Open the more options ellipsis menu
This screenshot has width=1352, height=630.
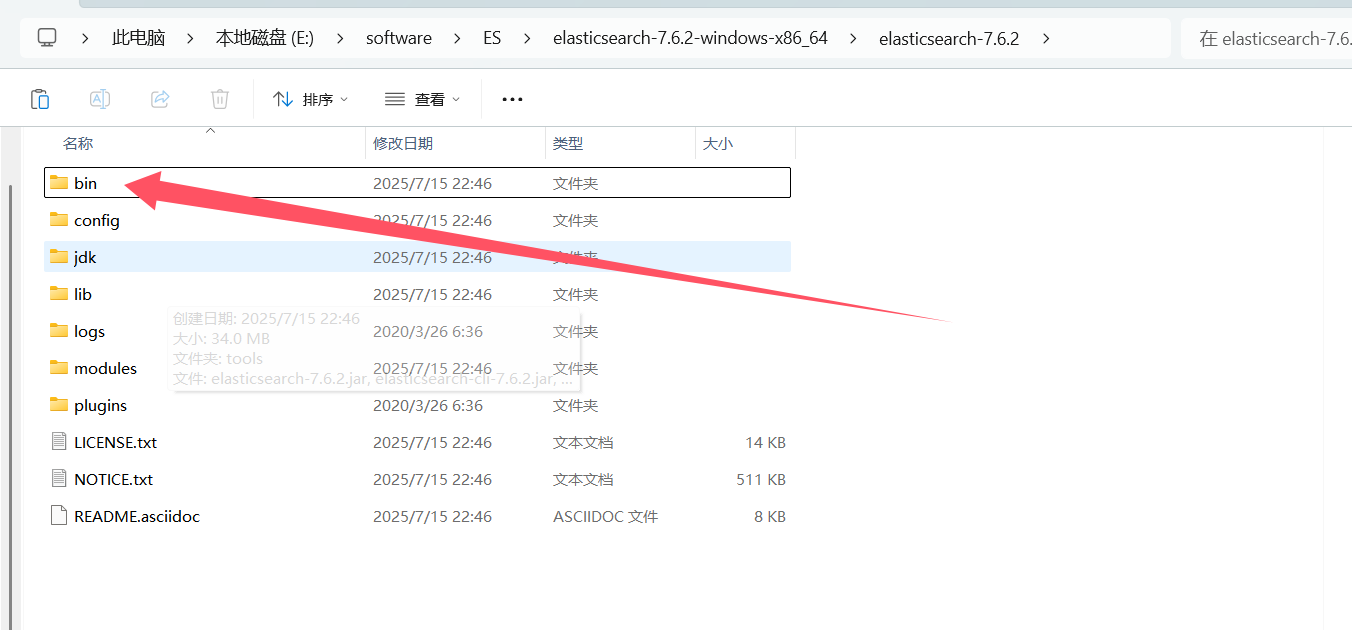(512, 99)
